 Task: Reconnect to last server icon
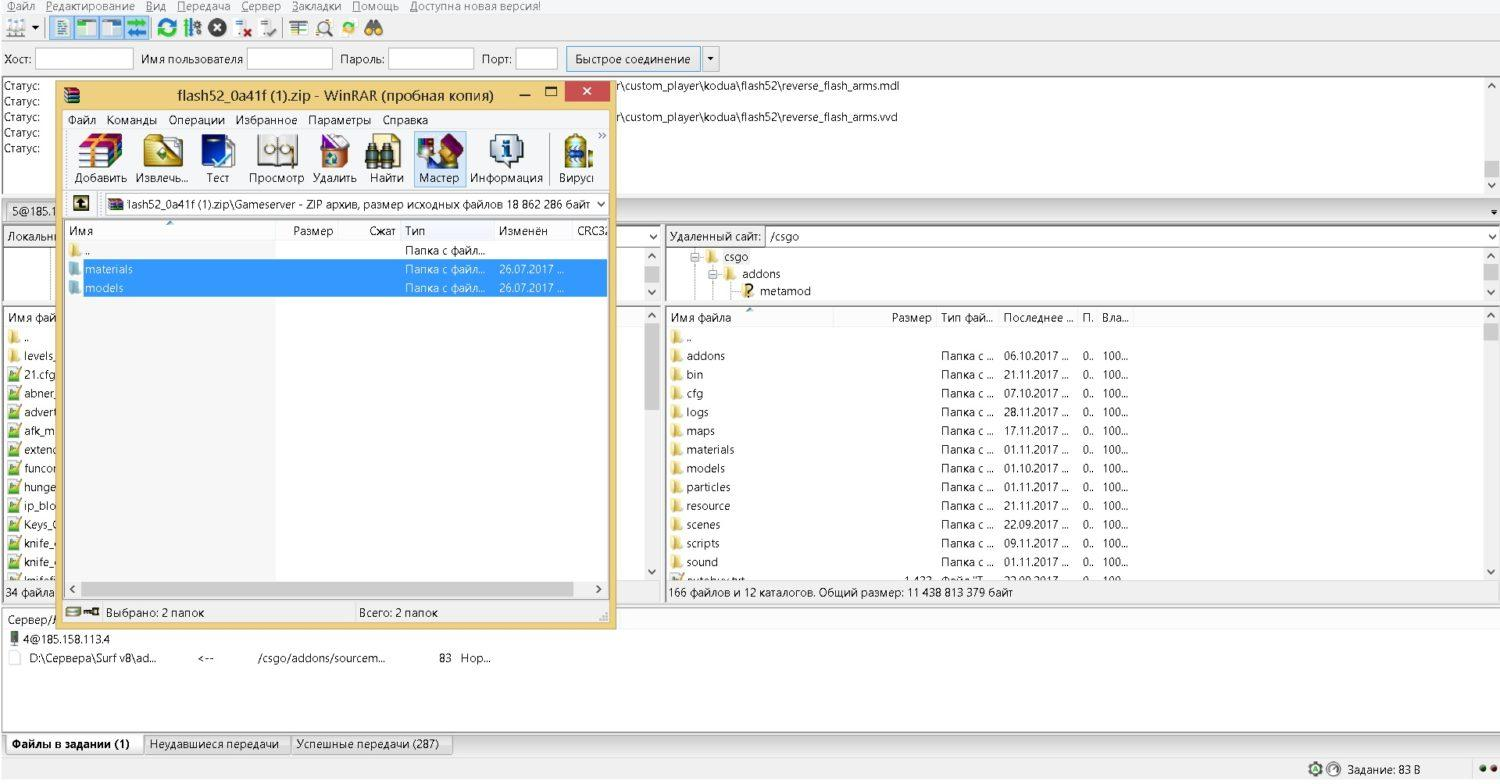click(x=268, y=28)
